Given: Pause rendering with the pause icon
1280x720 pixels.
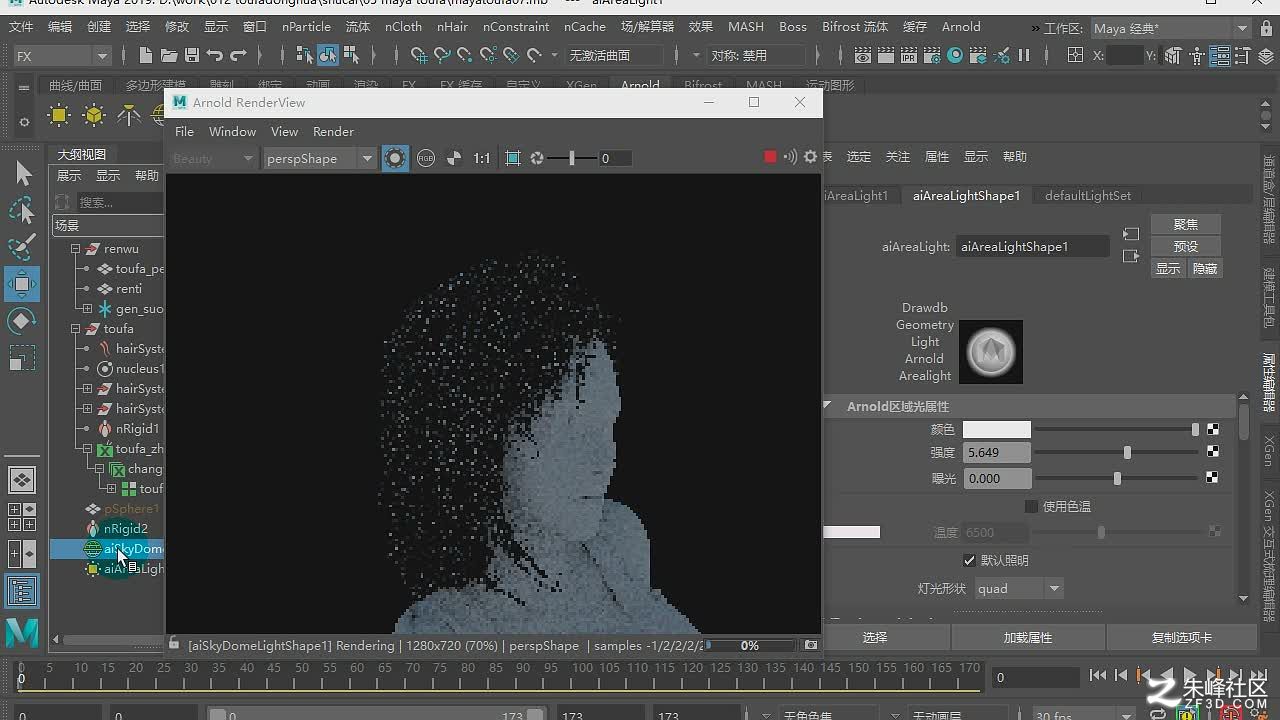Looking at the screenshot, I should 1024,55.
